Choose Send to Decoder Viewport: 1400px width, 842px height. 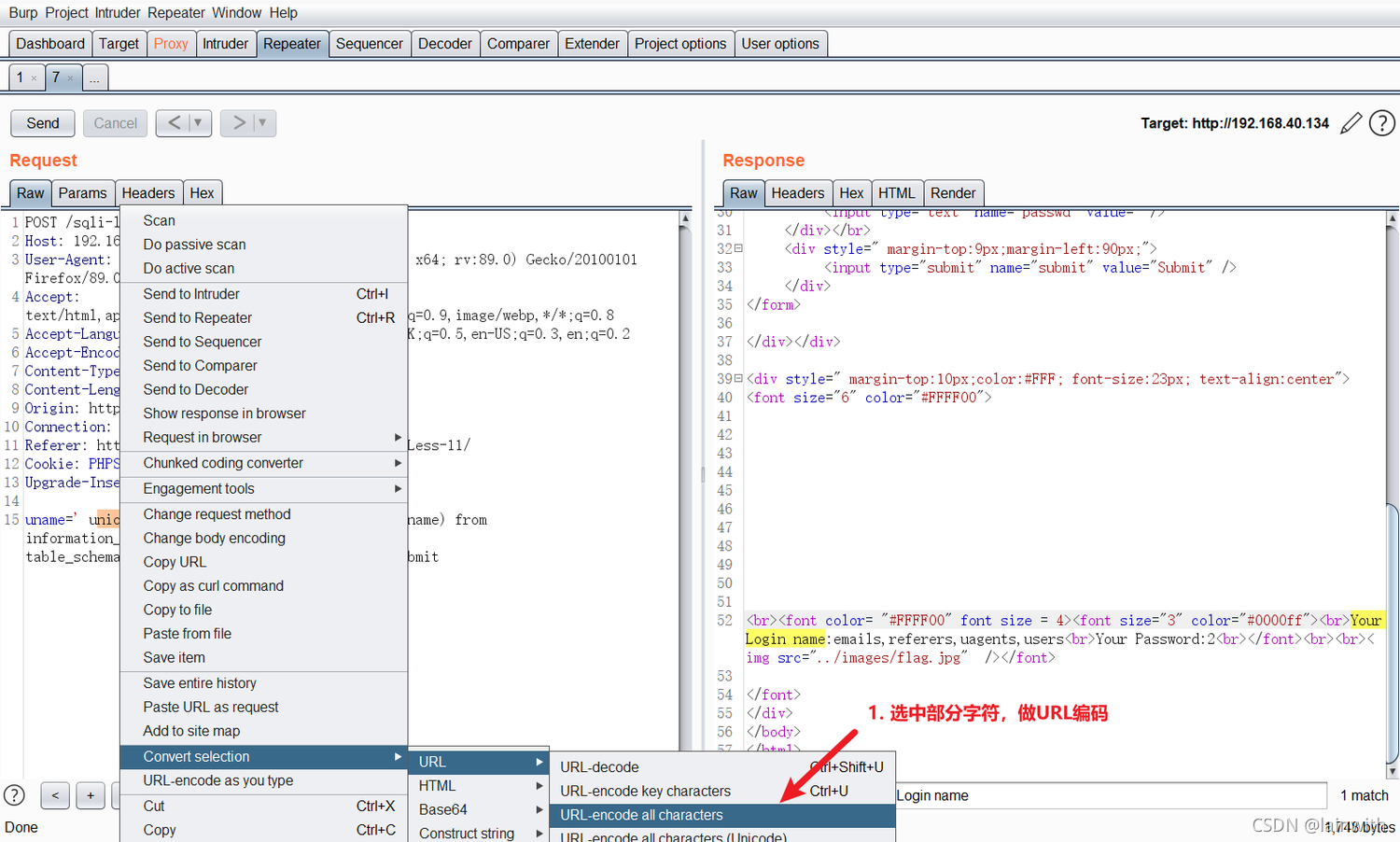point(264,389)
